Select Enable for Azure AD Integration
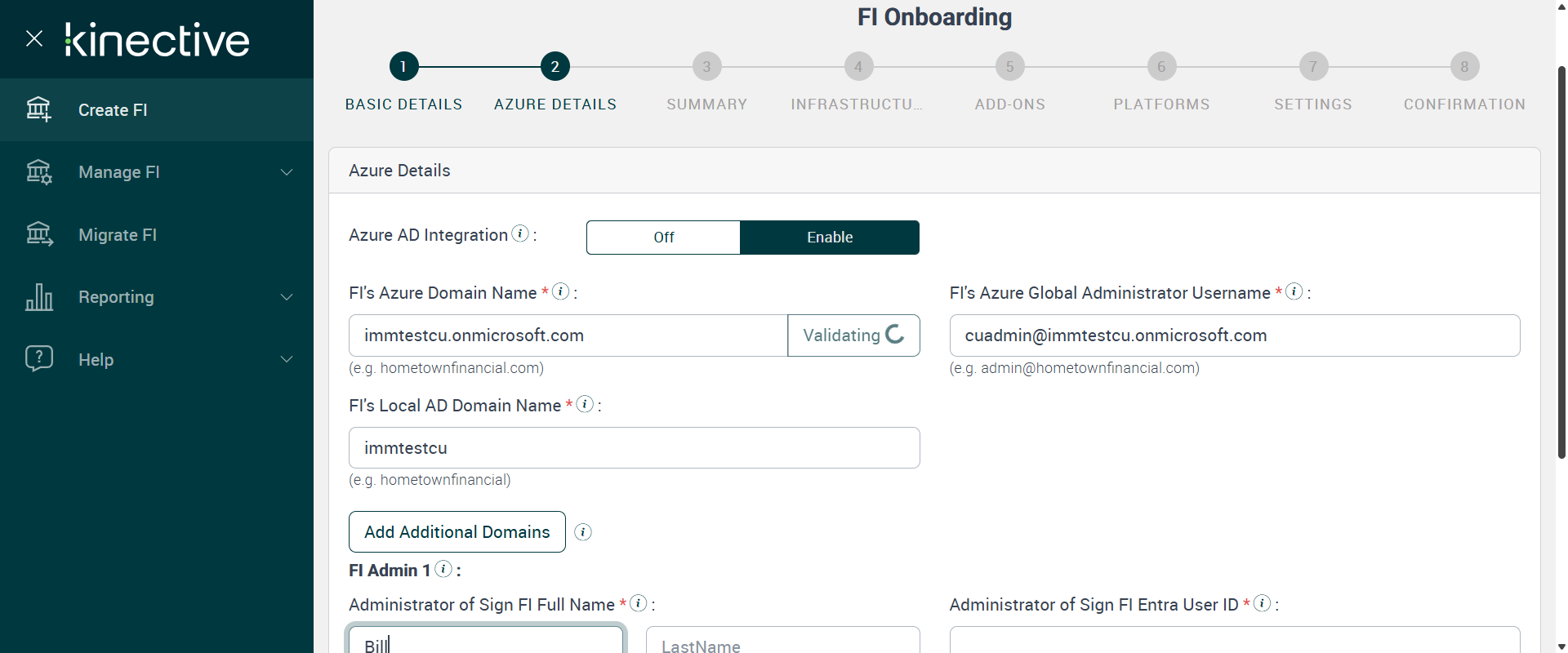Image resolution: width=1568 pixels, height=653 pixels. pos(830,238)
